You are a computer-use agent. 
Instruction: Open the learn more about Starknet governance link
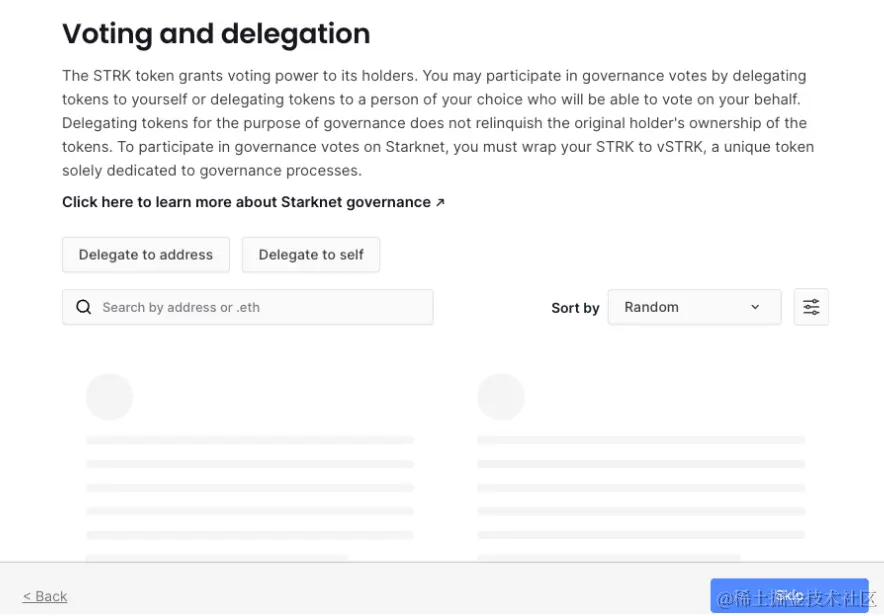coord(246,202)
